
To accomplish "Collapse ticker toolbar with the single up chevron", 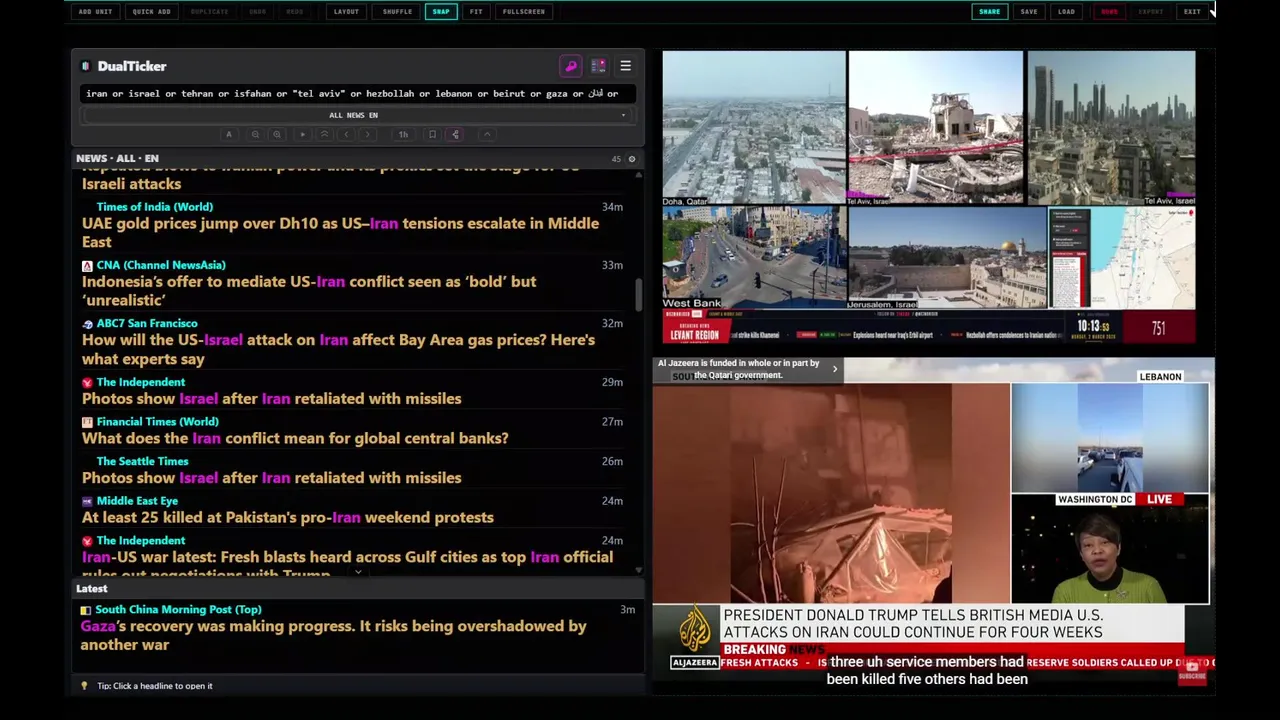I will click(x=487, y=134).
